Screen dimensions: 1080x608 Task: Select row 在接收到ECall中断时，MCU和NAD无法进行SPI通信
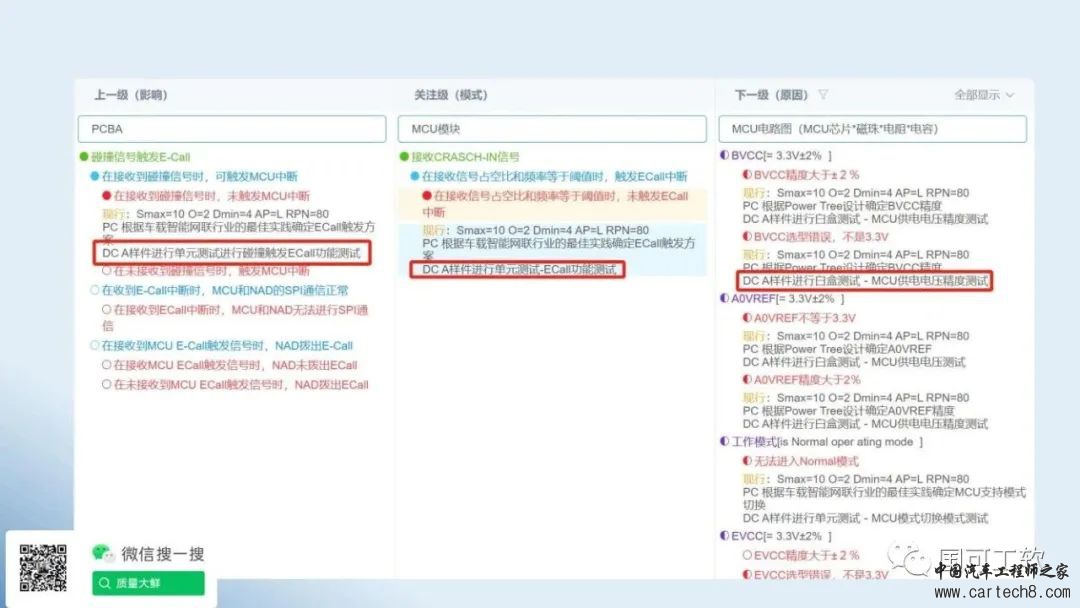coord(235,317)
